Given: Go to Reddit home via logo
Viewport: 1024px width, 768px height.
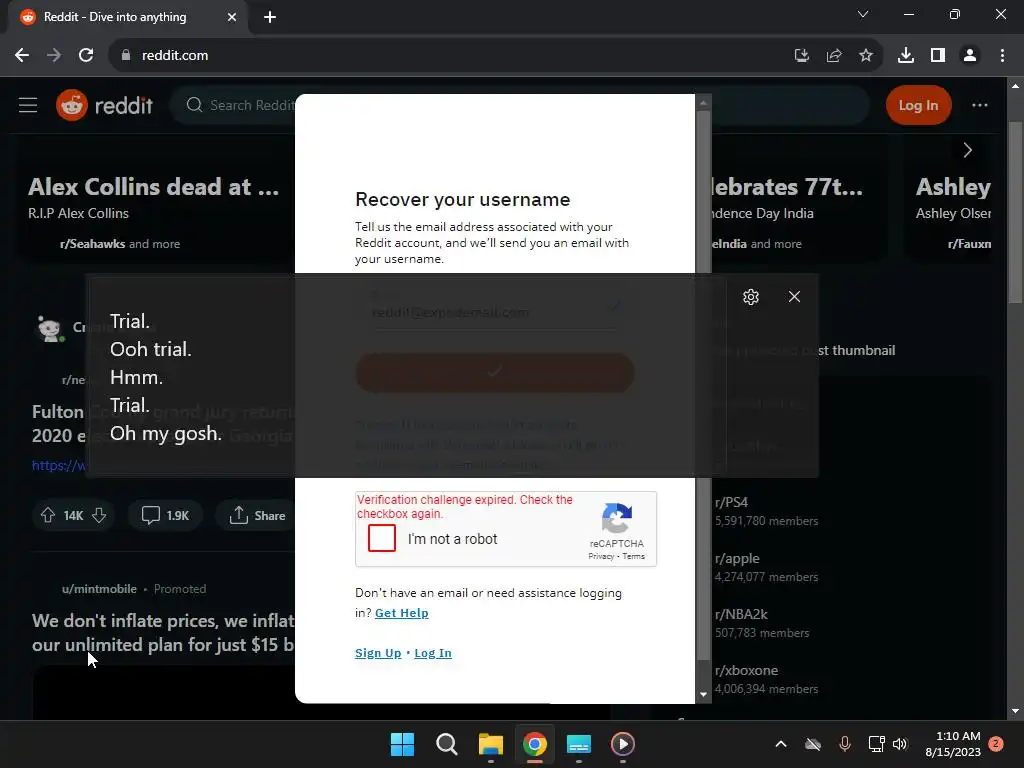Looking at the screenshot, I should 104,105.
